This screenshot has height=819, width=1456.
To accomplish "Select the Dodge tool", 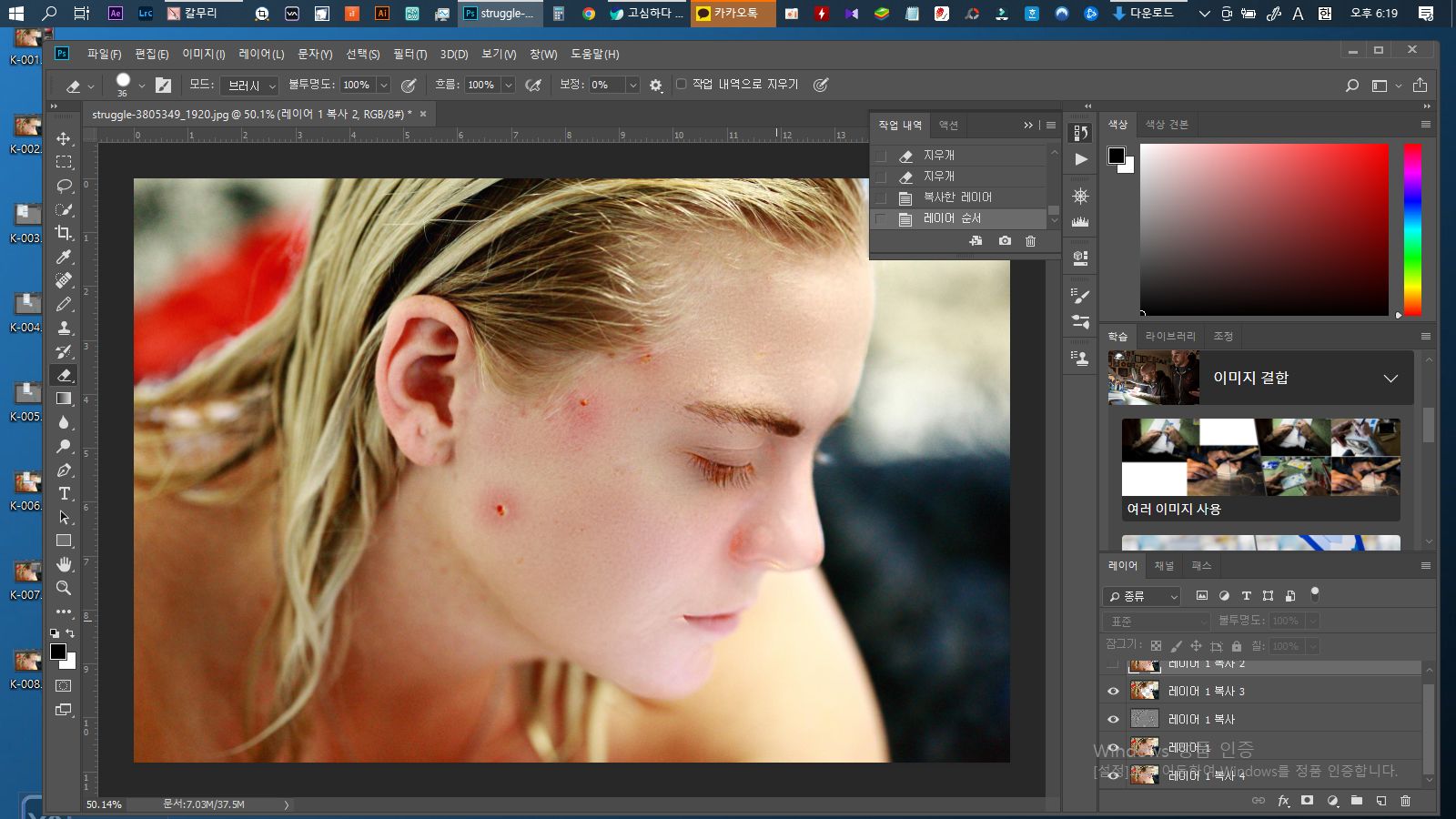I will click(x=64, y=446).
